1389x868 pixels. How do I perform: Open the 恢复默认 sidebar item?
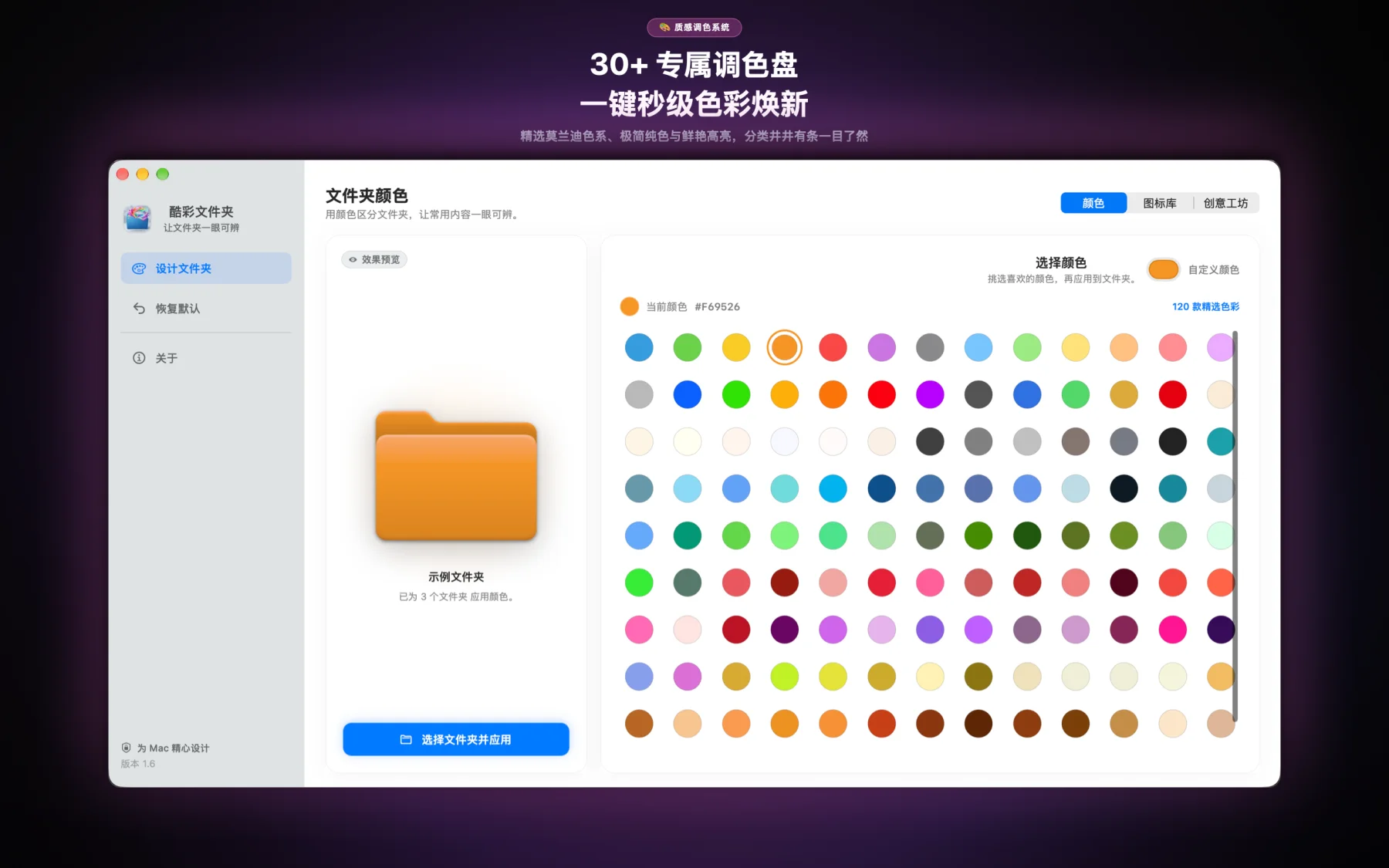pyautogui.click(x=206, y=309)
